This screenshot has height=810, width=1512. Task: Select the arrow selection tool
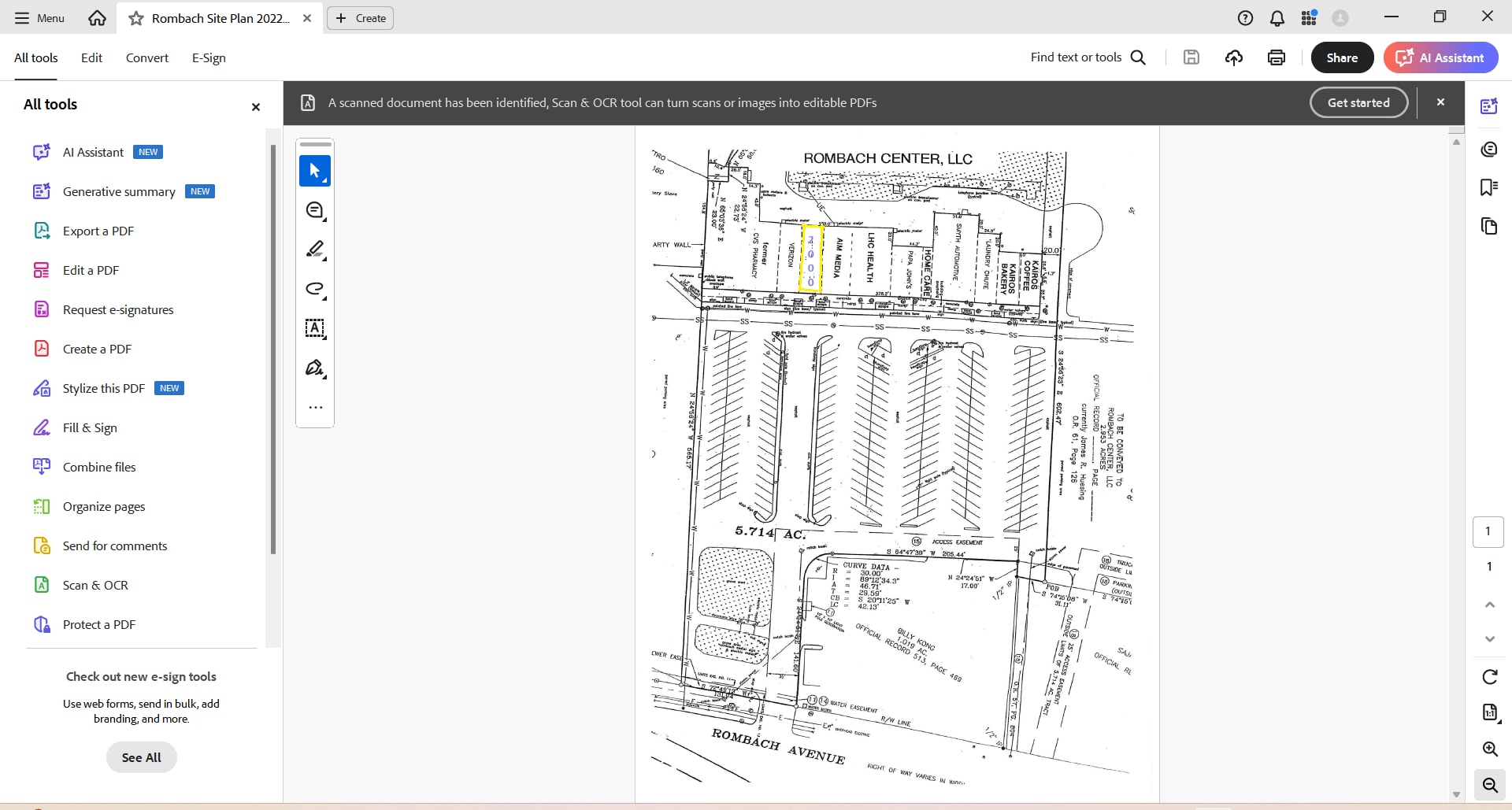click(x=315, y=171)
